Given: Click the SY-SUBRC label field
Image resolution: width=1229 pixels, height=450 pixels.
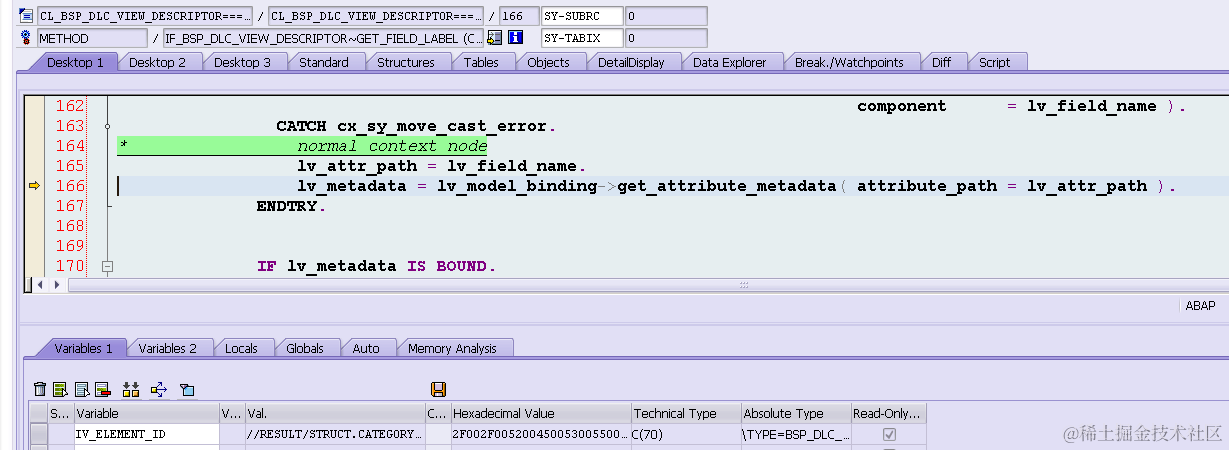Looking at the screenshot, I should point(582,16).
